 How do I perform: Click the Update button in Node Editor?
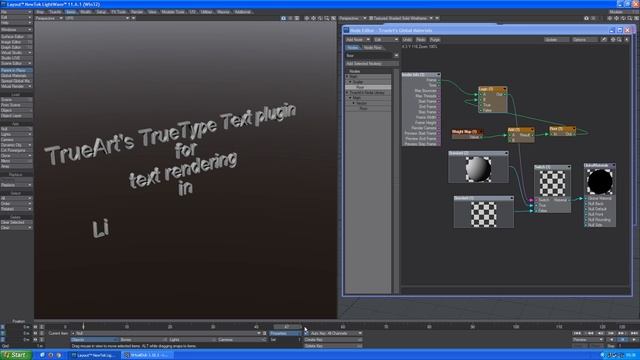point(557,40)
